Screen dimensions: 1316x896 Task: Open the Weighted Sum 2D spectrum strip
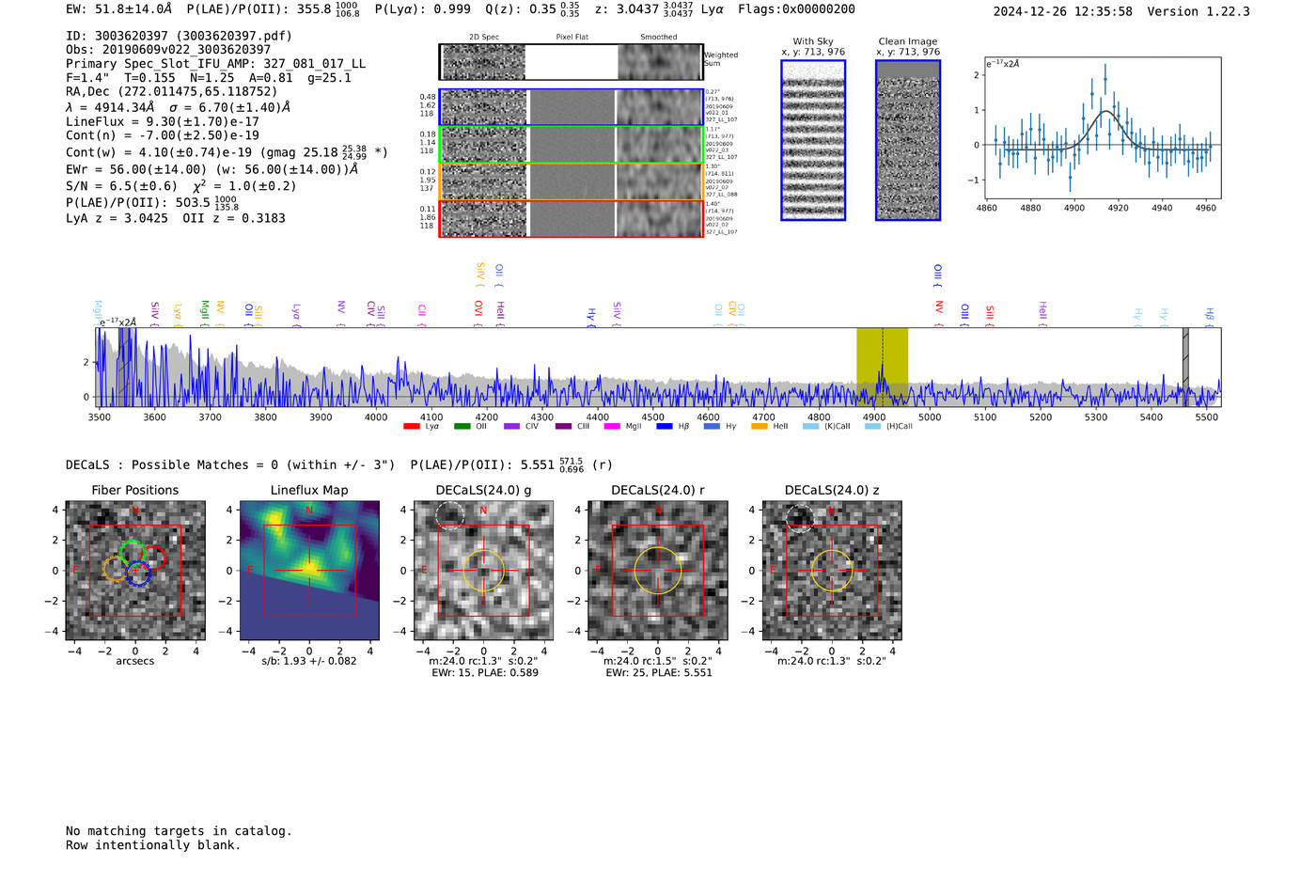click(x=571, y=62)
